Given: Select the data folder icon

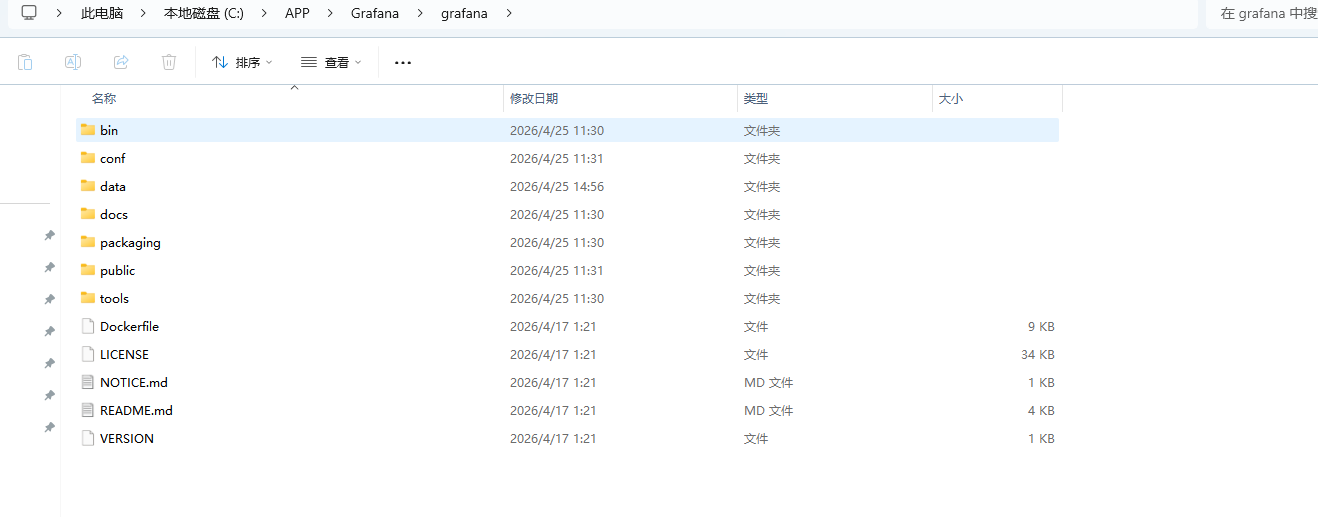Looking at the screenshot, I should [x=88, y=186].
